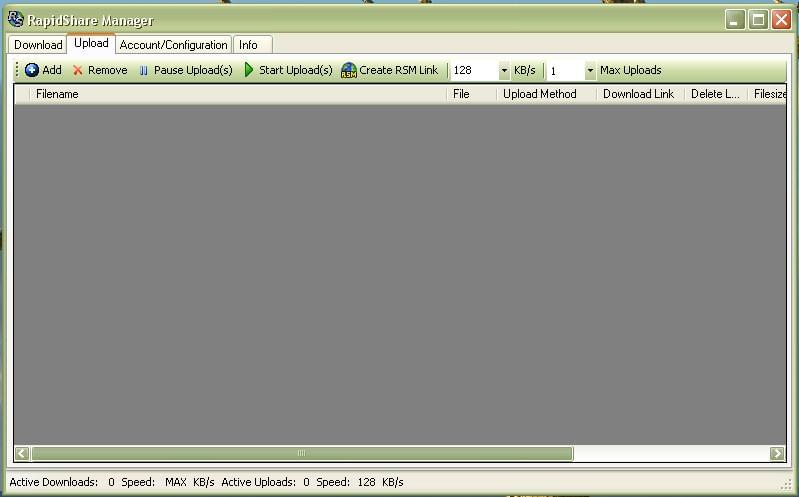799x497 pixels.
Task: Click the Active Uploads status text
Action: (265, 482)
